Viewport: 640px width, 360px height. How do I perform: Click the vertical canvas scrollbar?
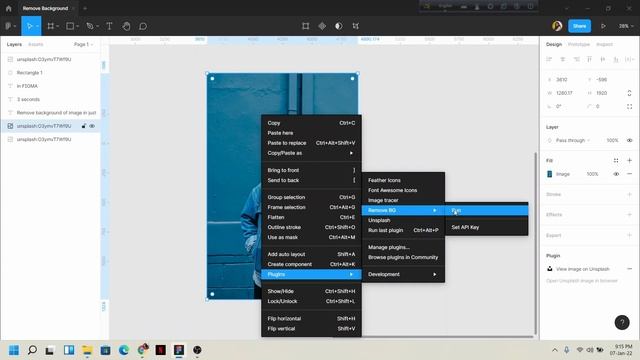click(536, 243)
